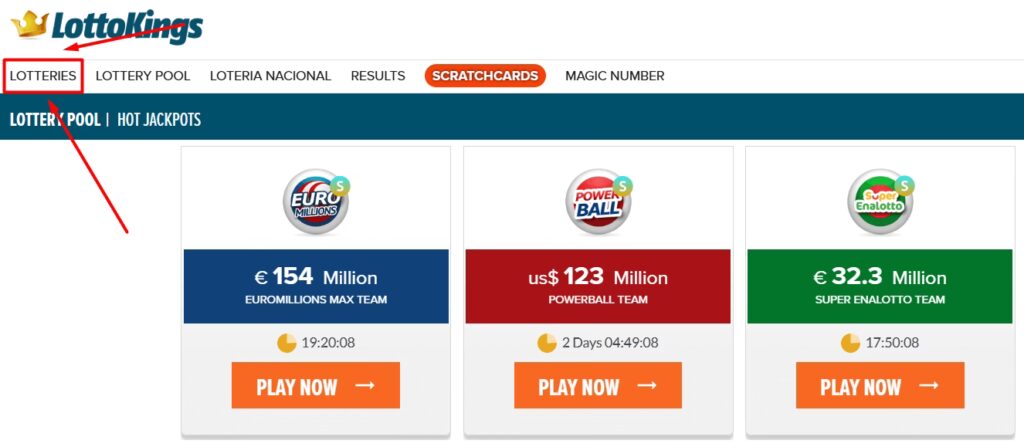Click the Super Enalotto countdown timer icon
The height and width of the screenshot is (447, 1024).
[850, 343]
